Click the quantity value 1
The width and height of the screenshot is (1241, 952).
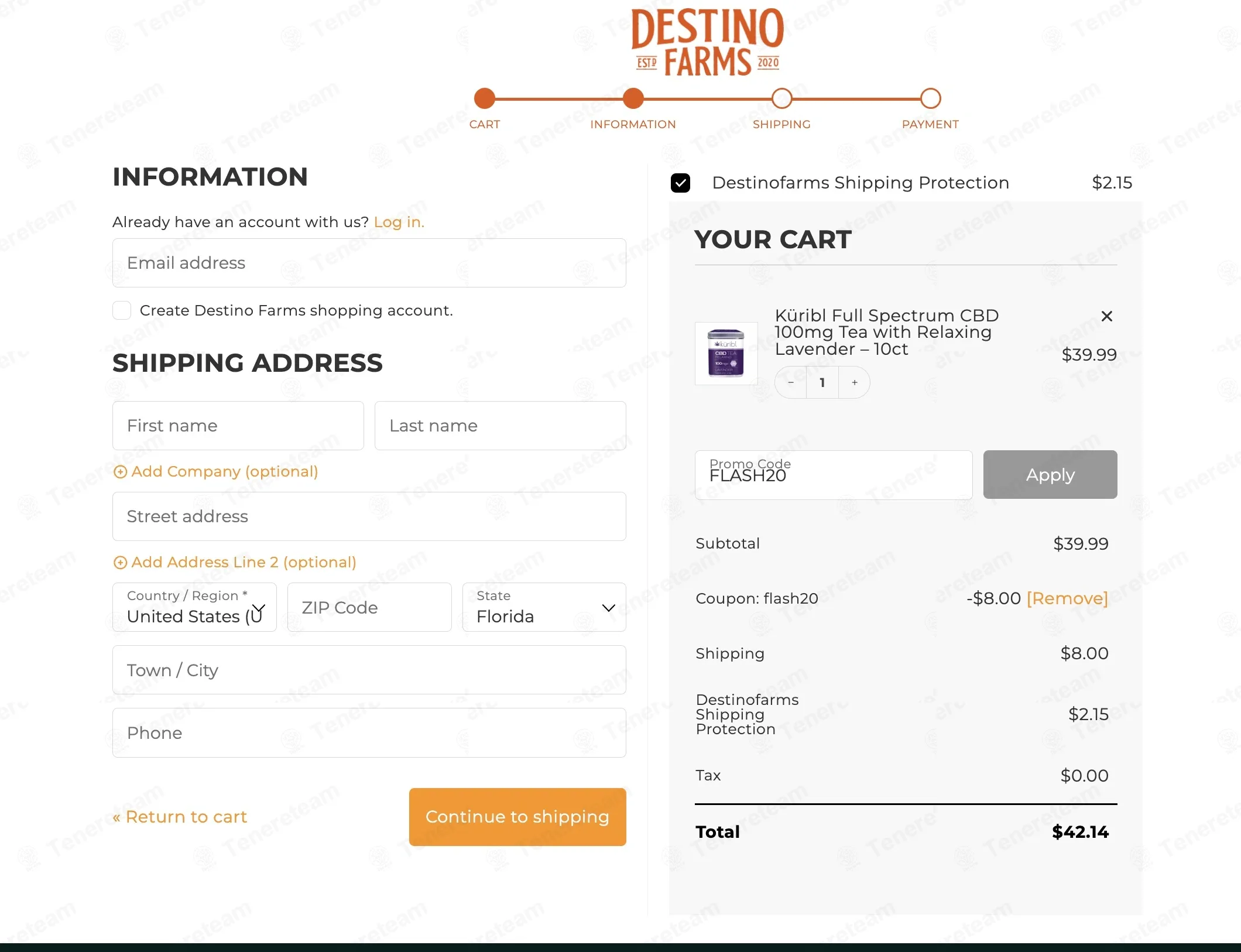822,382
